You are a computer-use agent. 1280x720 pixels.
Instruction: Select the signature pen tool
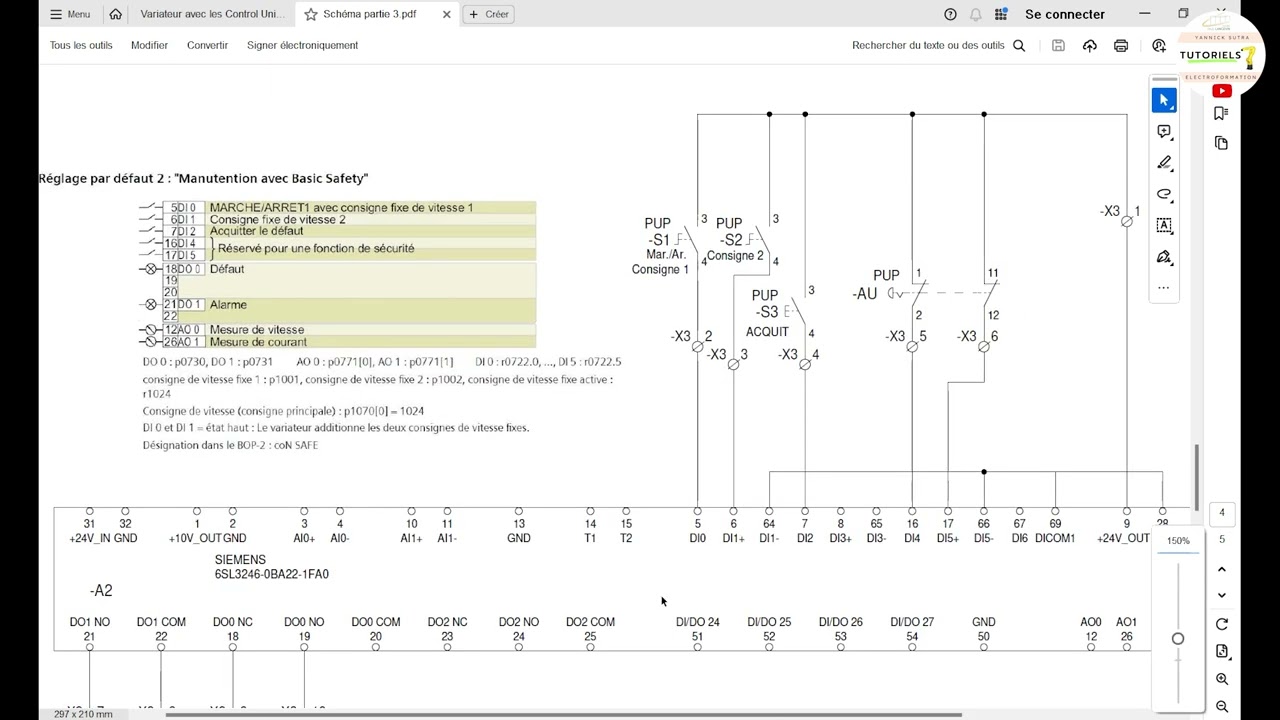pyautogui.click(x=1164, y=257)
